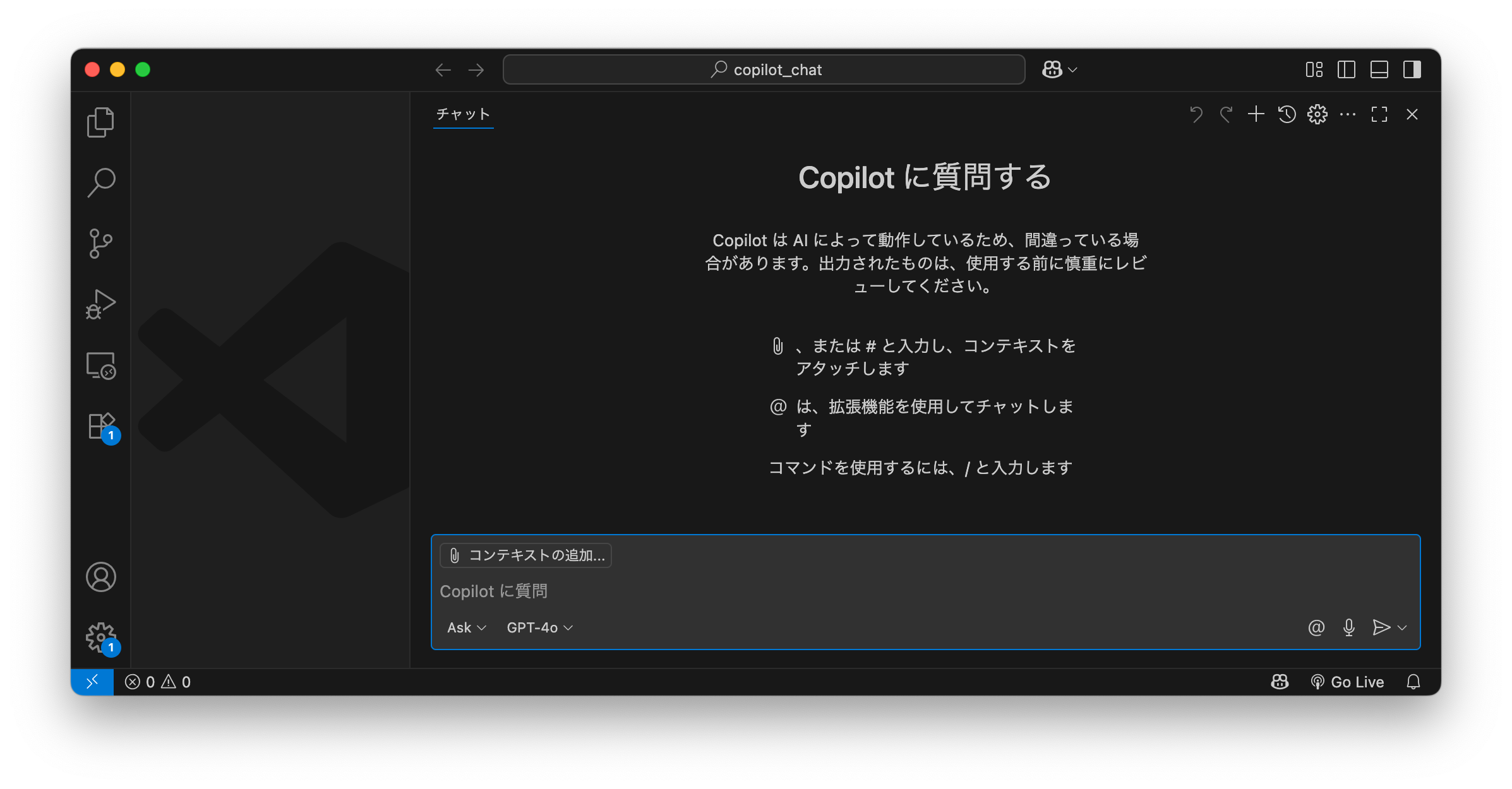
Task: Start voice chat with microphone icon
Action: point(1349,627)
